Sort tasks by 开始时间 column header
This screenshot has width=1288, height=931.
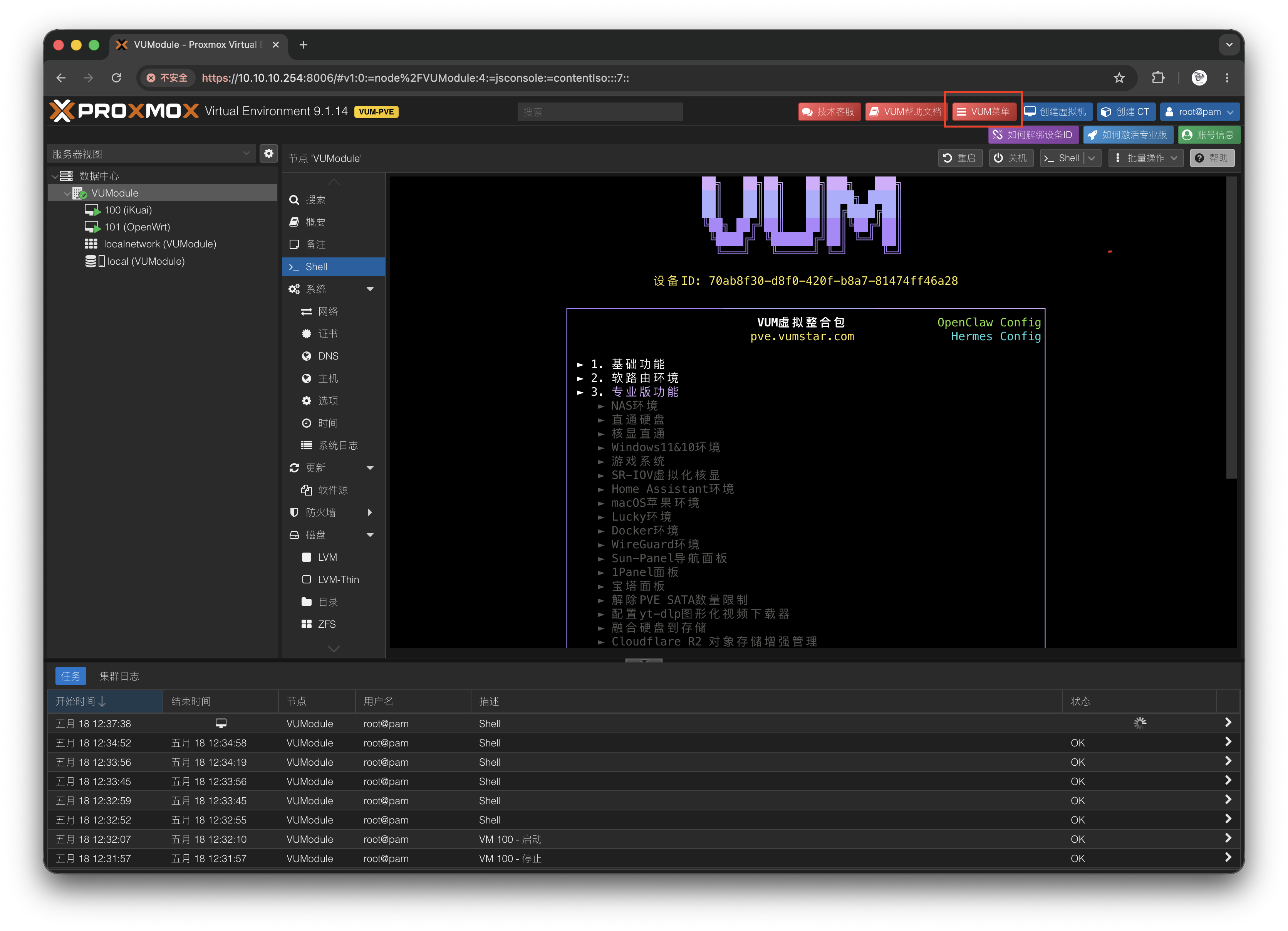[x=105, y=701]
